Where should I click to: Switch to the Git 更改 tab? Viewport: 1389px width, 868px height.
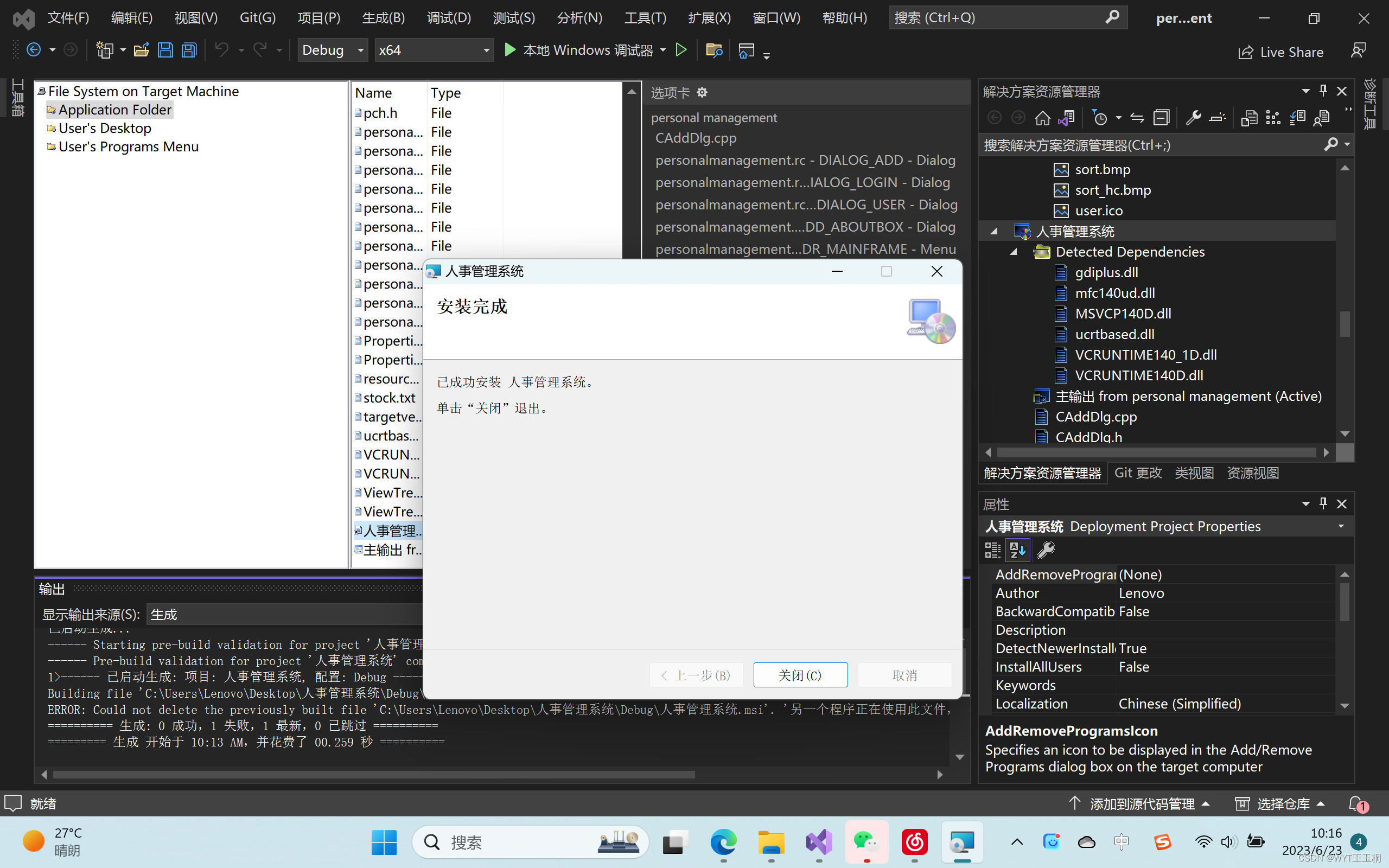[x=1138, y=473]
